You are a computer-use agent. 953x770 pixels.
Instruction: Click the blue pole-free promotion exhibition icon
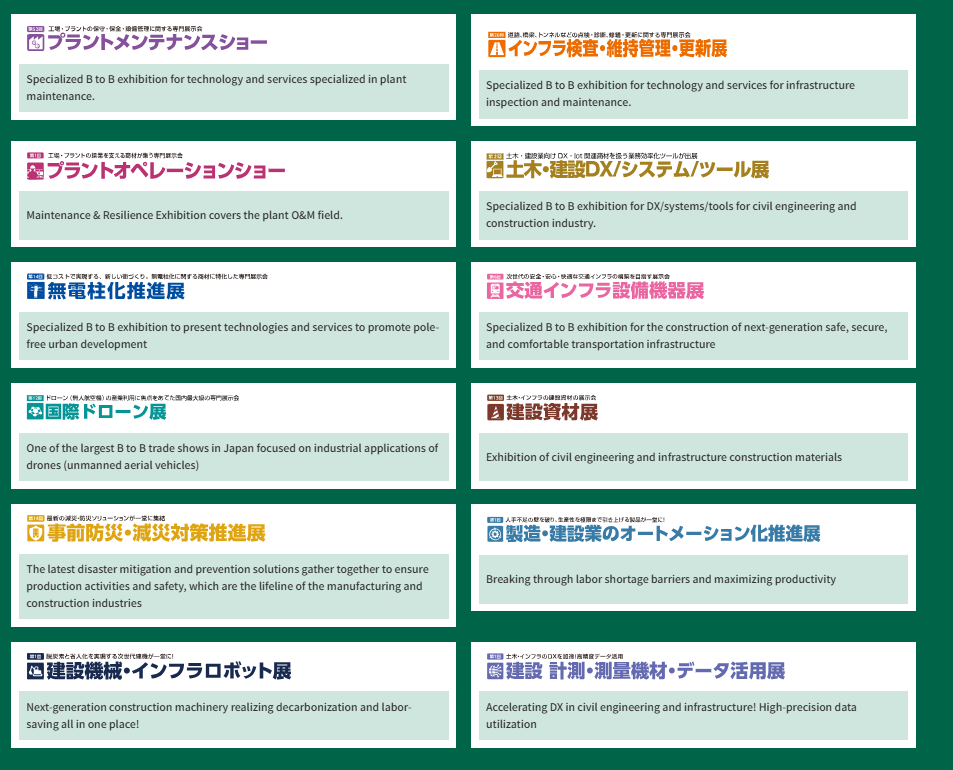pyautogui.click(x=35, y=292)
